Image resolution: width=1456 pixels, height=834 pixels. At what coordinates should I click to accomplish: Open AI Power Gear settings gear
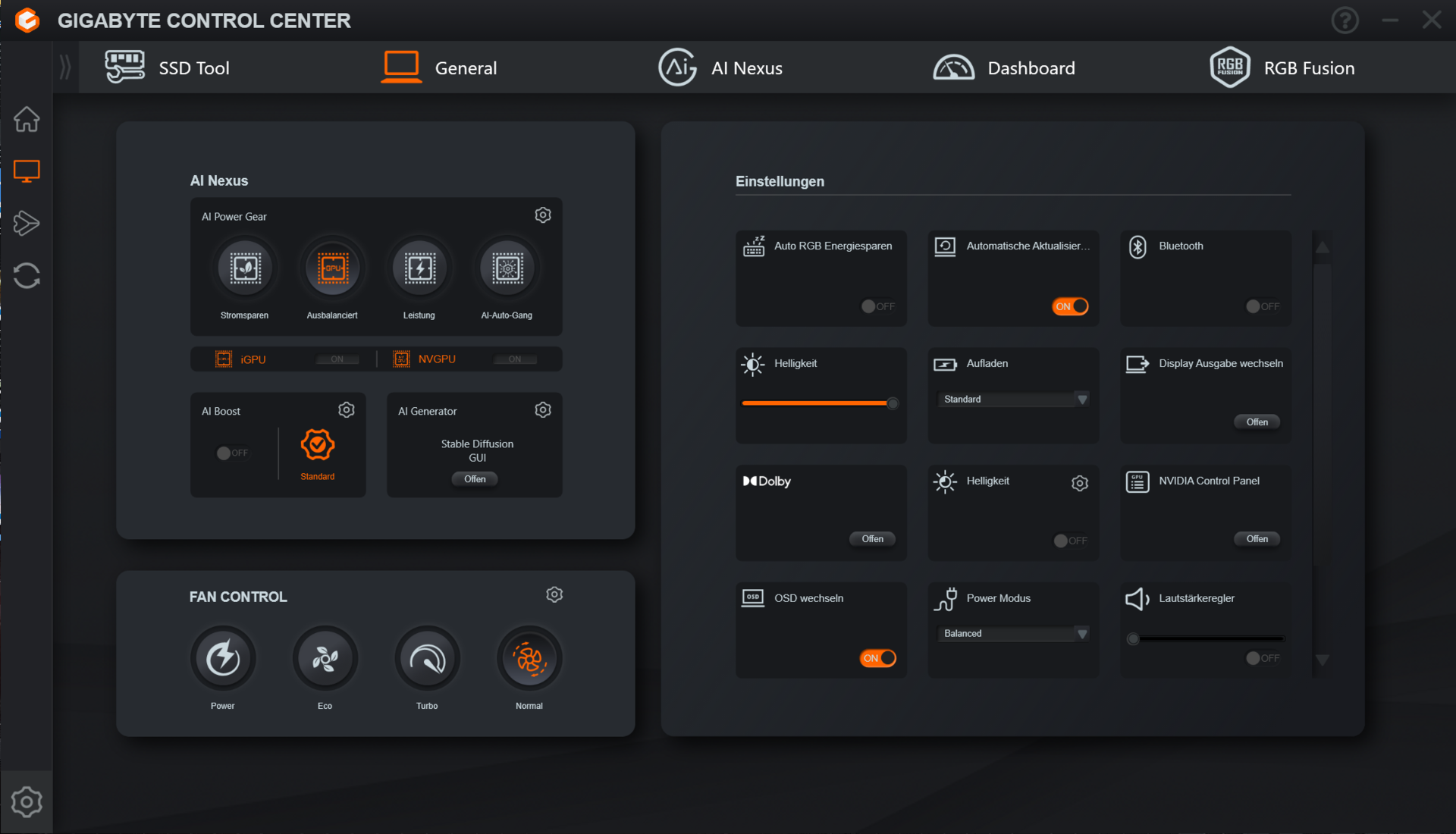(543, 215)
